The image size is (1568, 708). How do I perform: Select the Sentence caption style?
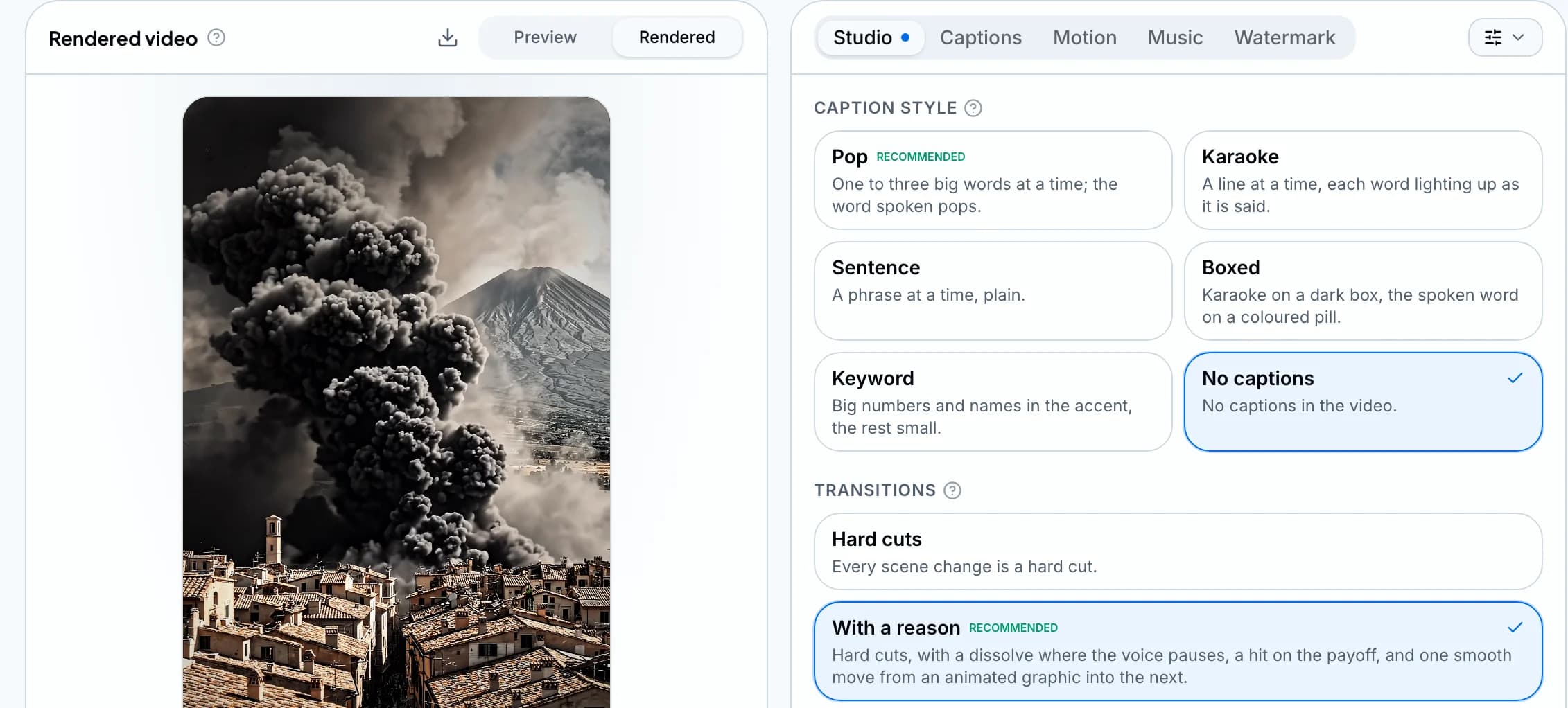tap(993, 291)
